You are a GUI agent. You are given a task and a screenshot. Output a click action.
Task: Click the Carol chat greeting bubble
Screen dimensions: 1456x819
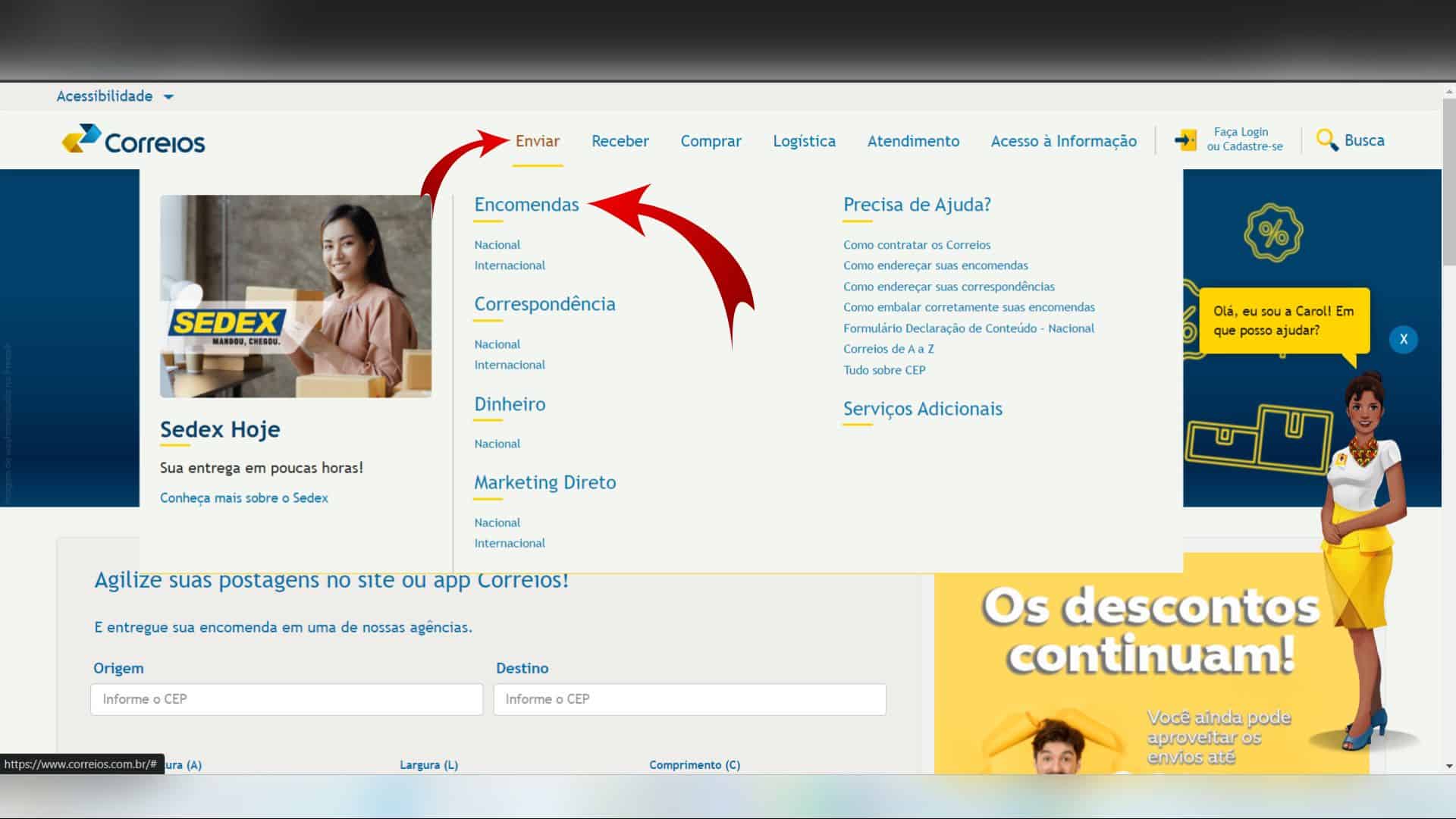point(1284,321)
